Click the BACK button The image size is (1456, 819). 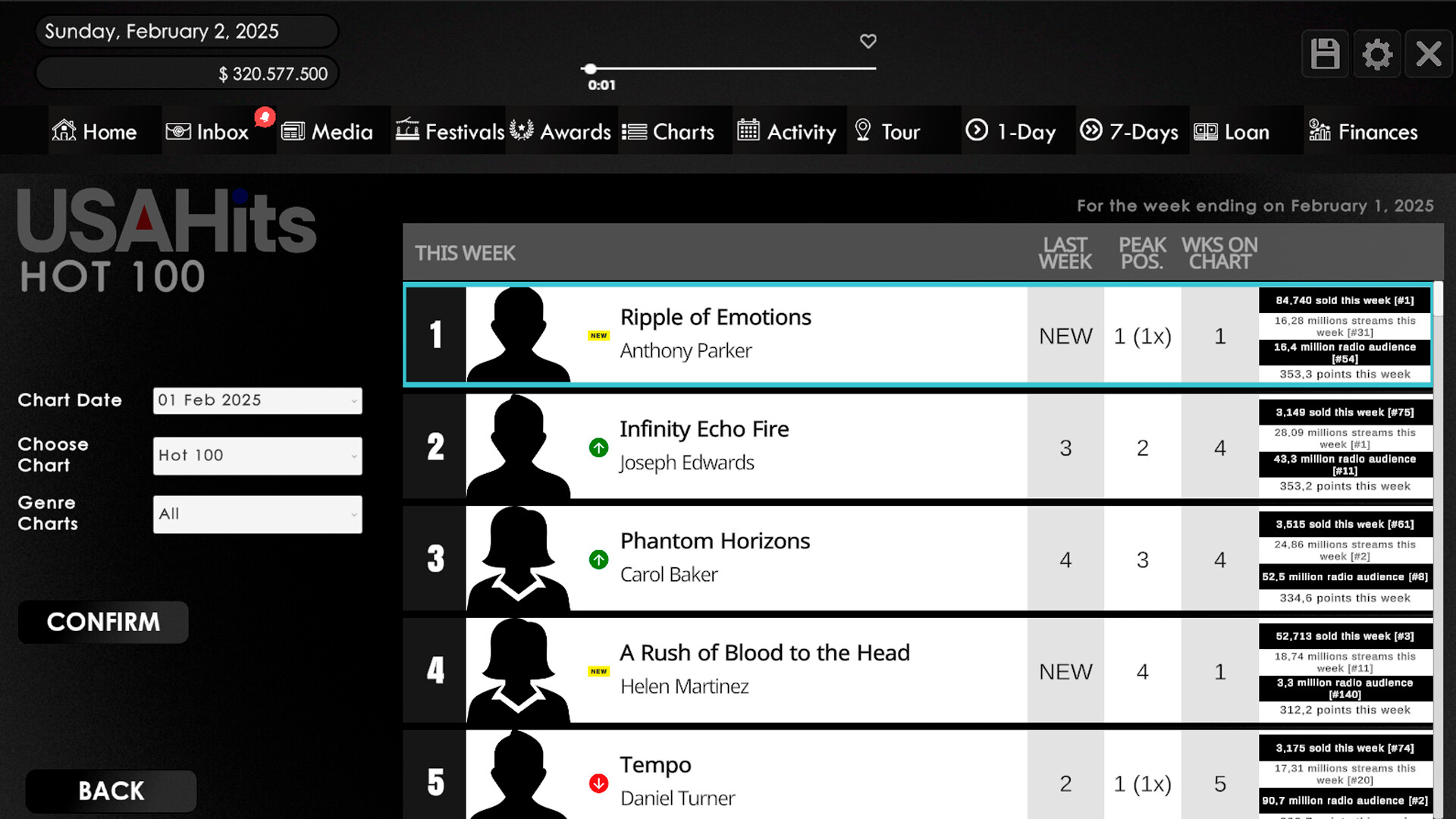(x=111, y=790)
